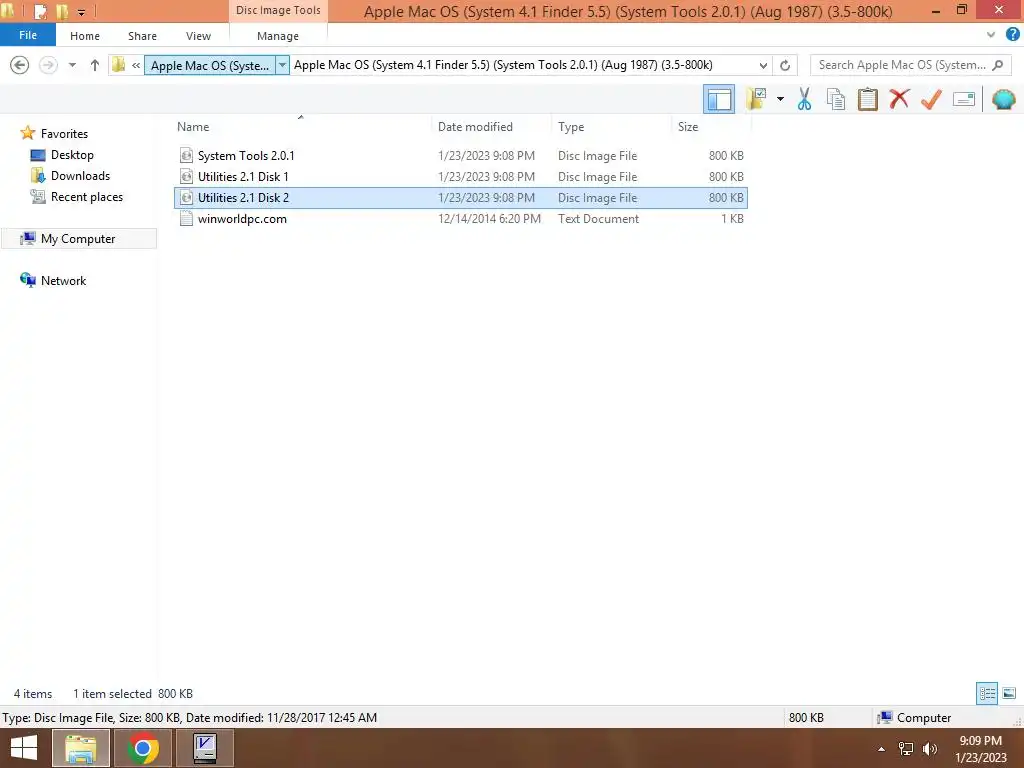Open Downloads in the navigation pane
The height and width of the screenshot is (768, 1024).
point(80,176)
